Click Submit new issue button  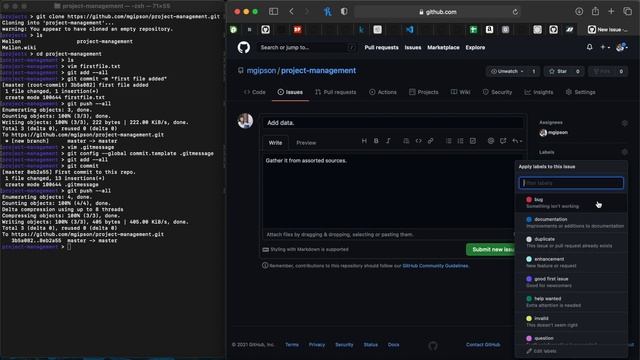(x=491, y=249)
